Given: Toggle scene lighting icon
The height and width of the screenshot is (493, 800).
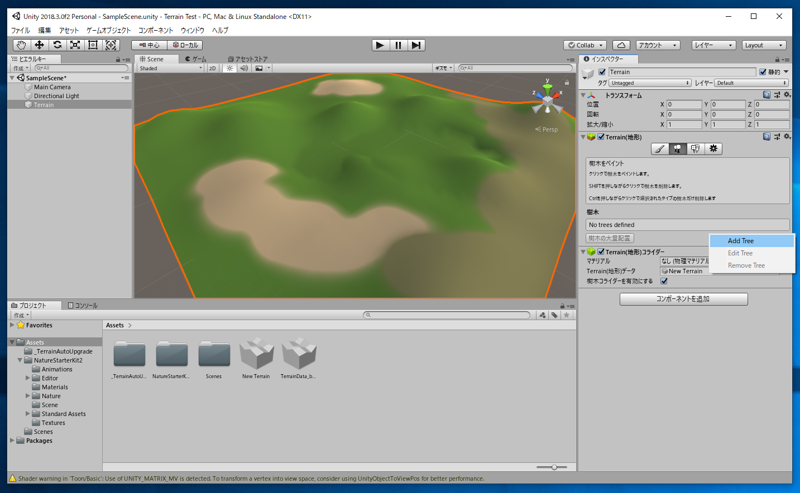Looking at the screenshot, I should point(230,68).
